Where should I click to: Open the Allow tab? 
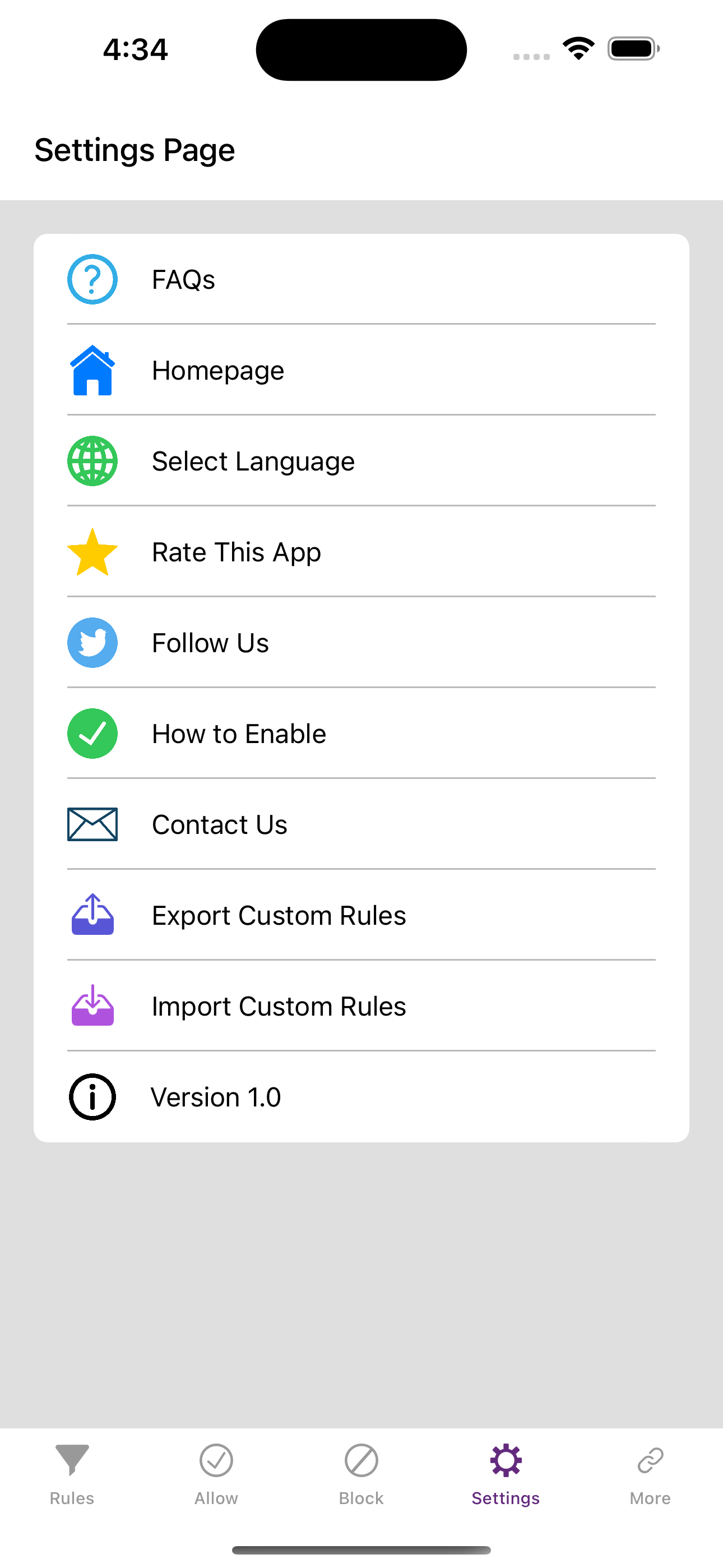(216, 1474)
